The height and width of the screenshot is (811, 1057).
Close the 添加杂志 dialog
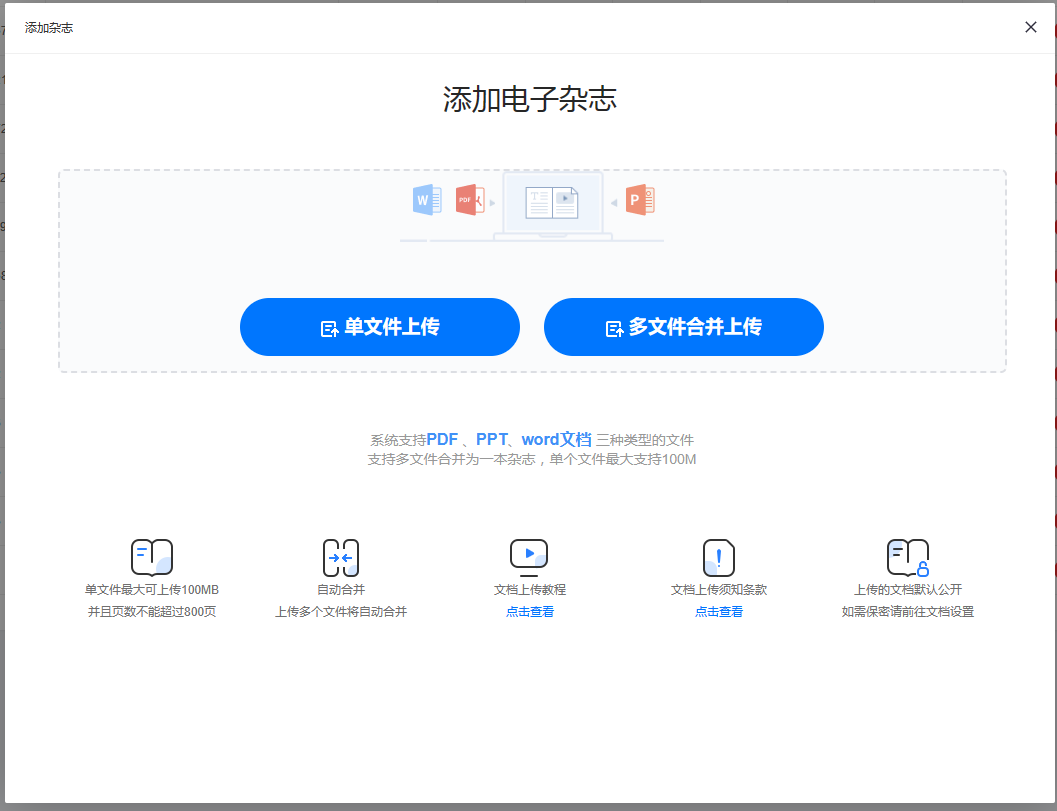(x=1031, y=27)
